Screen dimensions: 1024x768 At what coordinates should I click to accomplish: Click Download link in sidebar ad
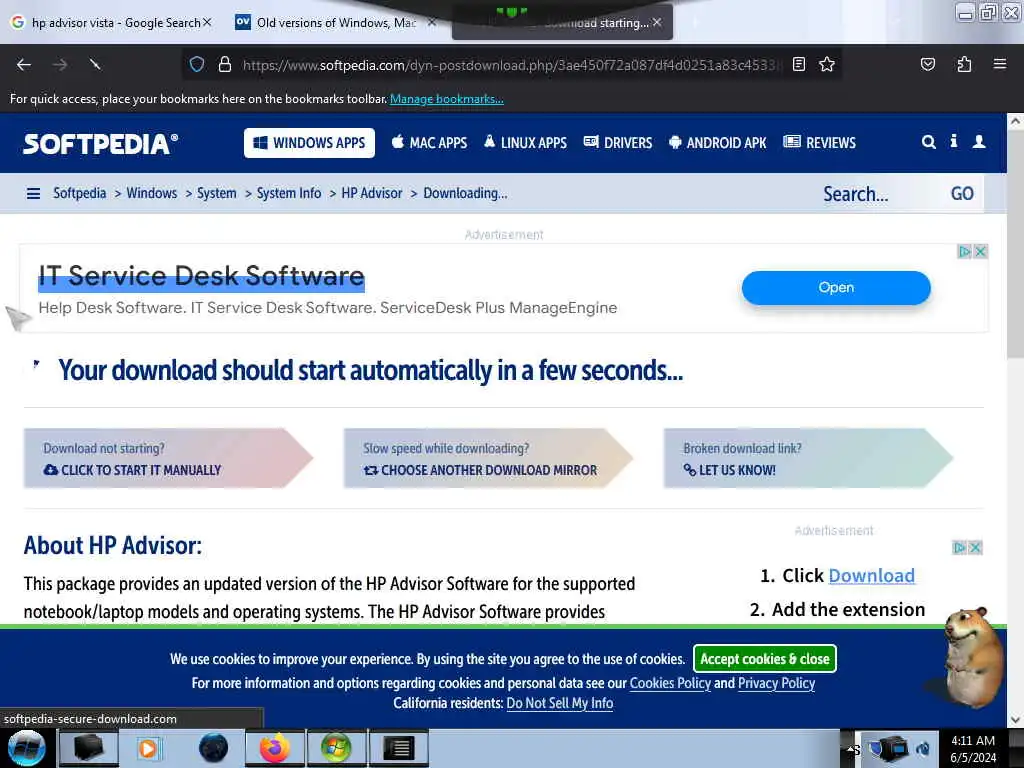pyautogui.click(x=871, y=575)
